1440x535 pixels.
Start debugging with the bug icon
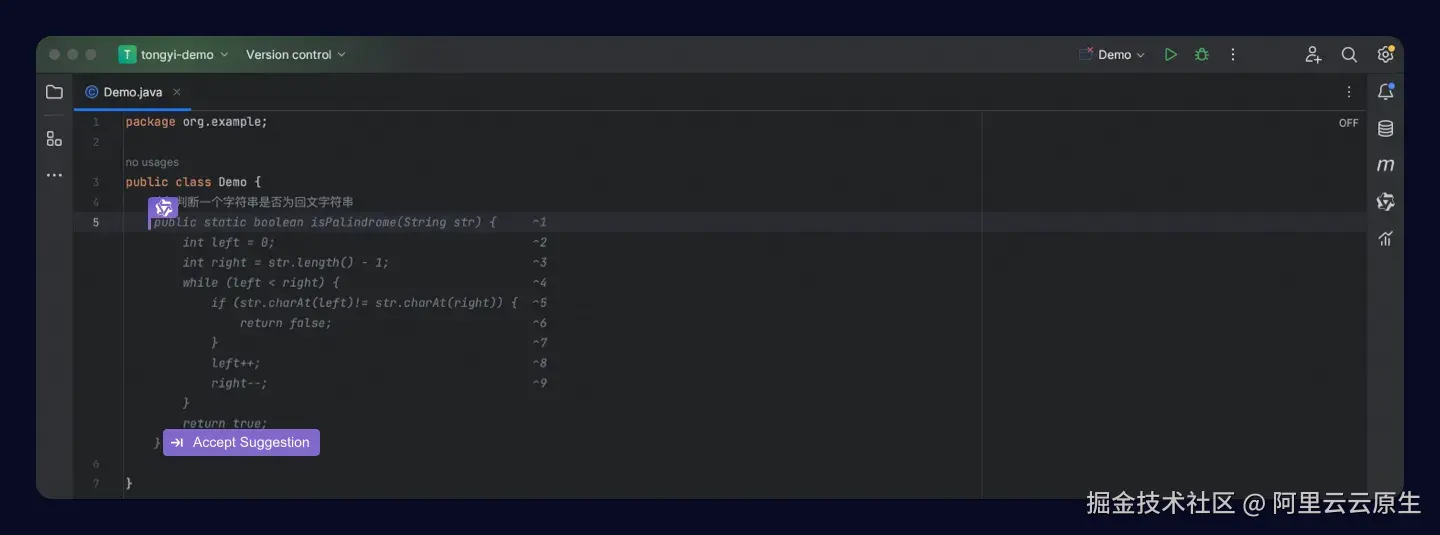point(1202,55)
